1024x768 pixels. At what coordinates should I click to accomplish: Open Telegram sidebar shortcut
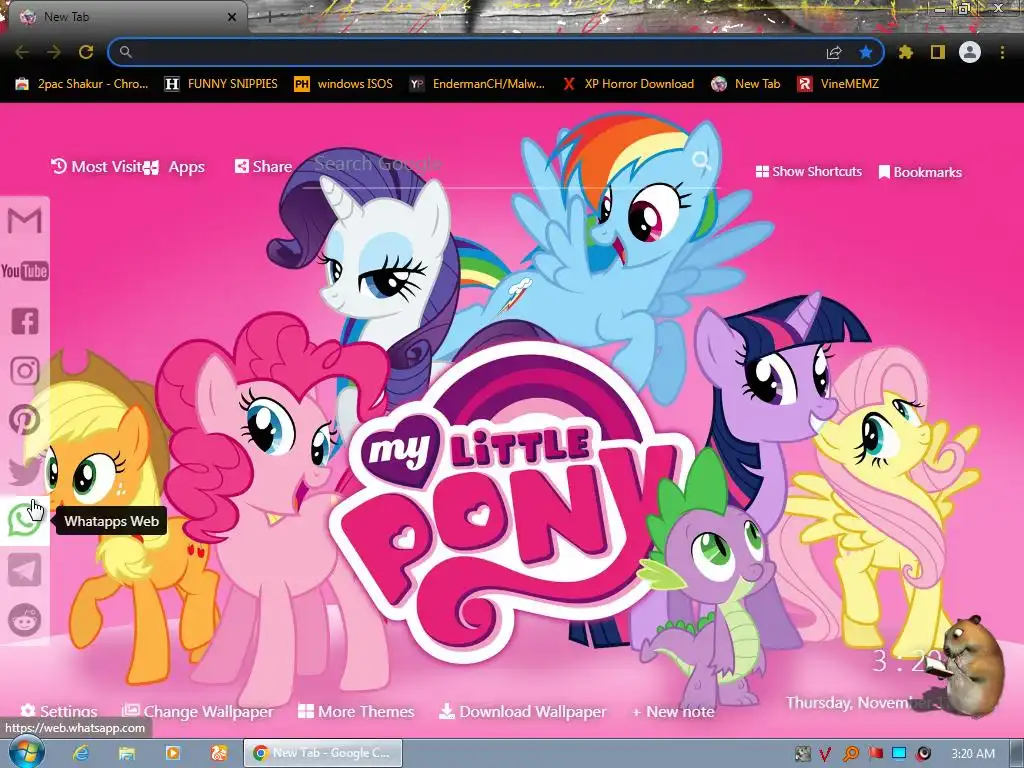coord(25,570)
